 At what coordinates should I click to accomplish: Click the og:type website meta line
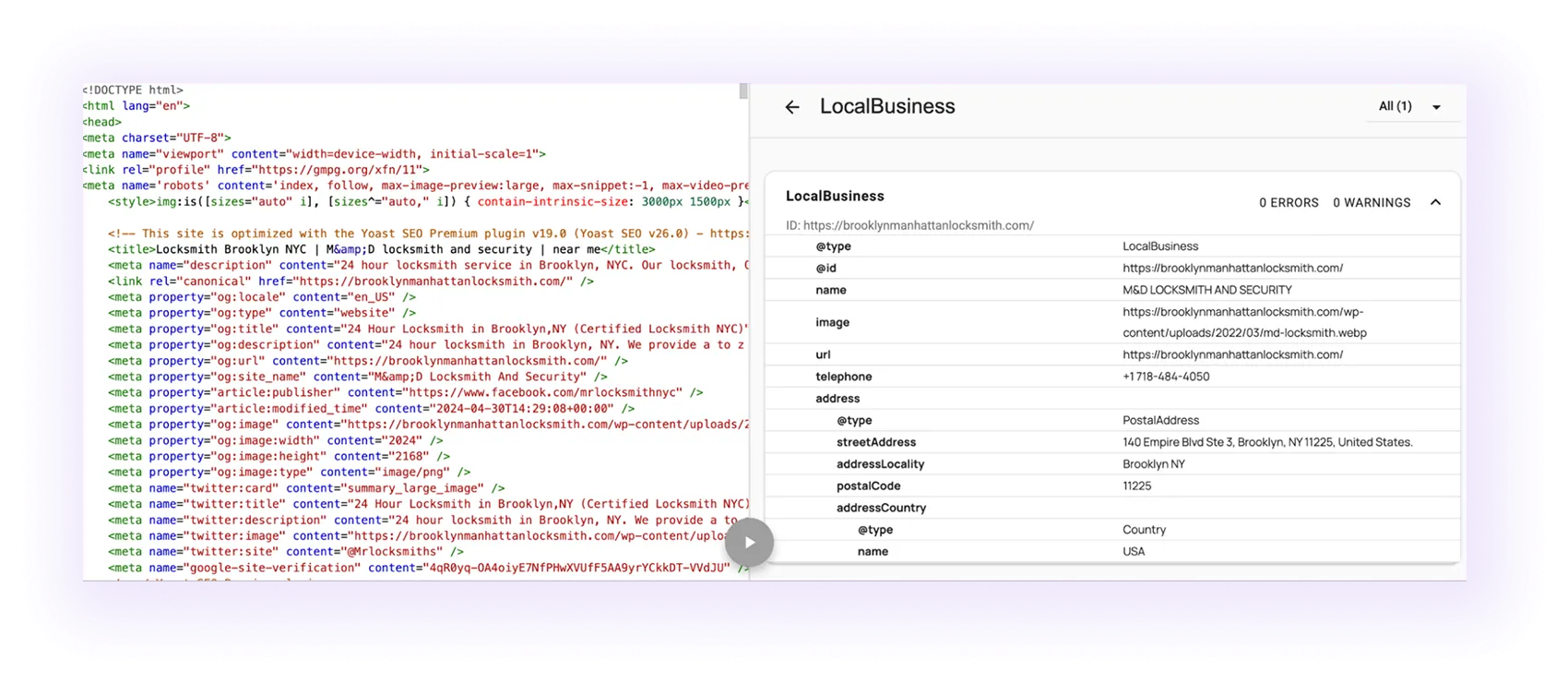pyautogui.click(x=262, y=313)
